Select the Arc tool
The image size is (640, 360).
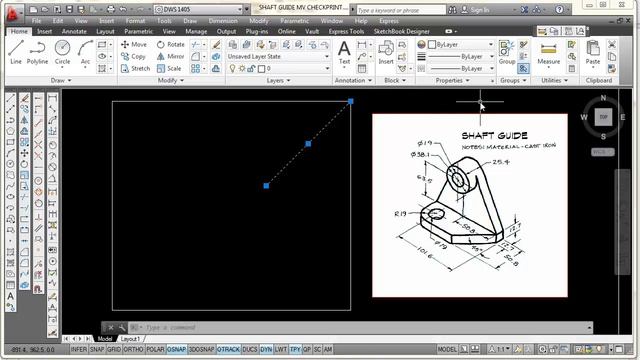pos(85,53)
